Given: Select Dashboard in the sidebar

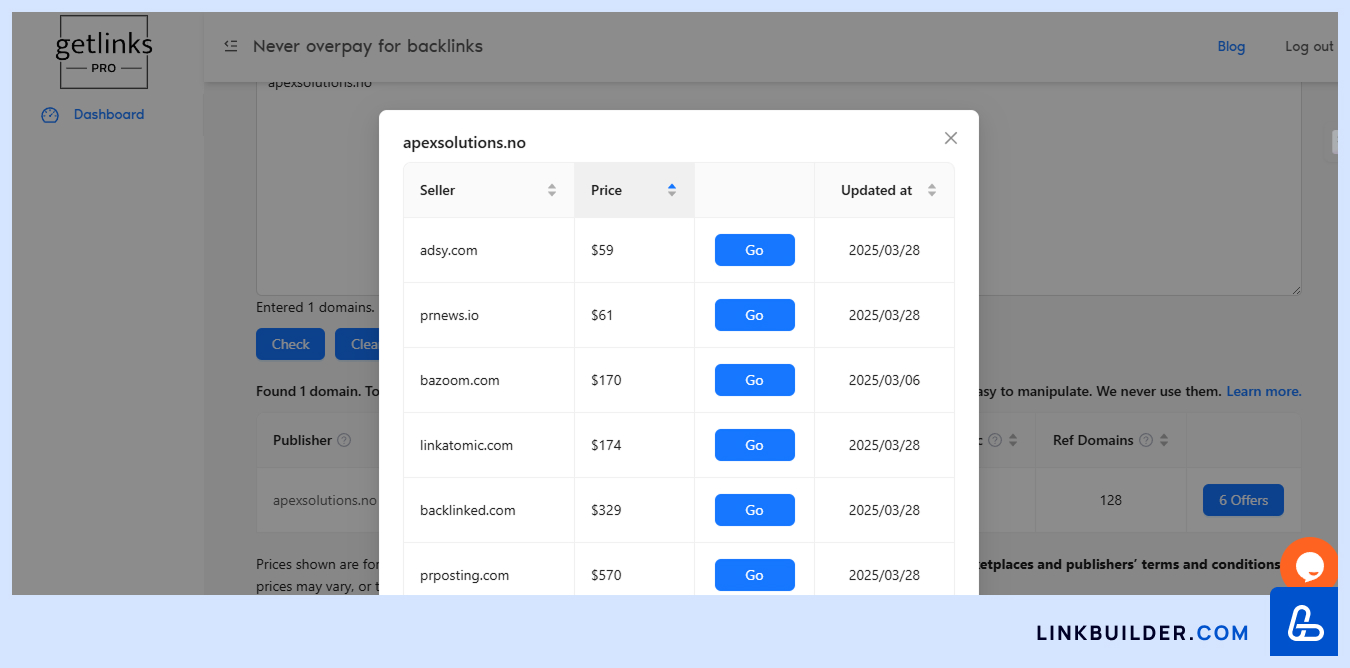Looking at the screenshot, I should coord(108,115).
